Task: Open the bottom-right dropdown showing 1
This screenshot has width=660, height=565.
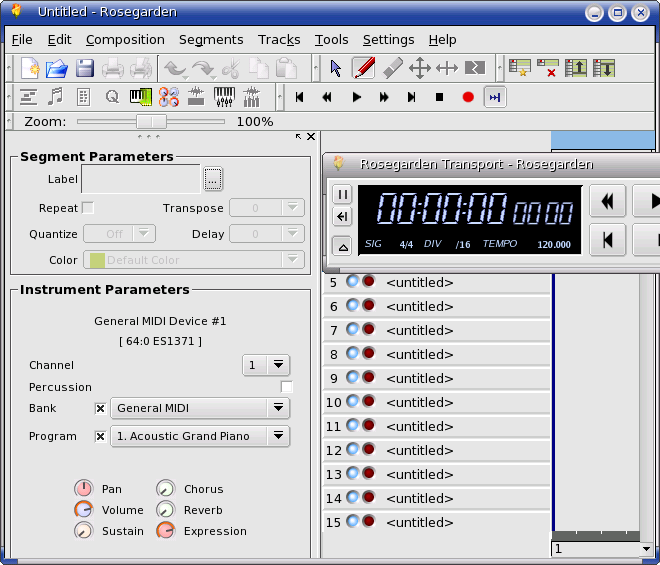Action: (x=602, y=549)
